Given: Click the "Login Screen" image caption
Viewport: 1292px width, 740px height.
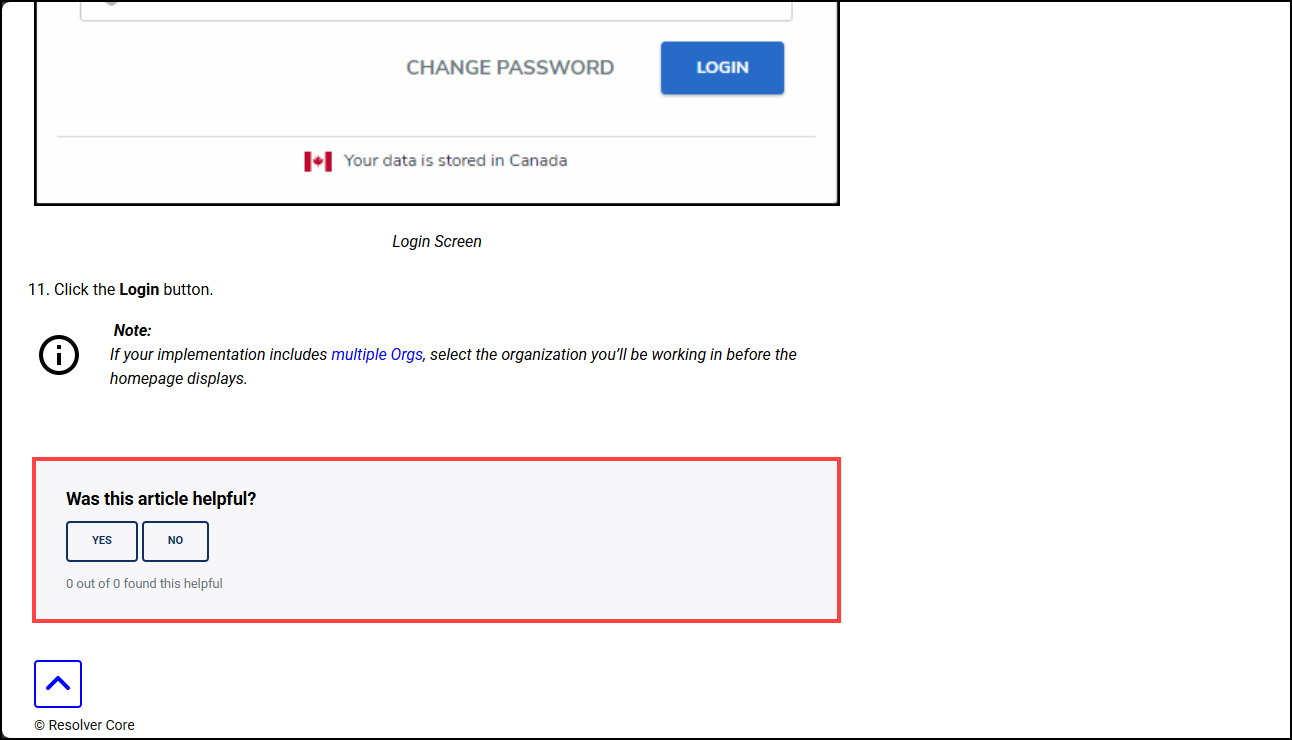Looking at the screenshot, I should (437, 242).
